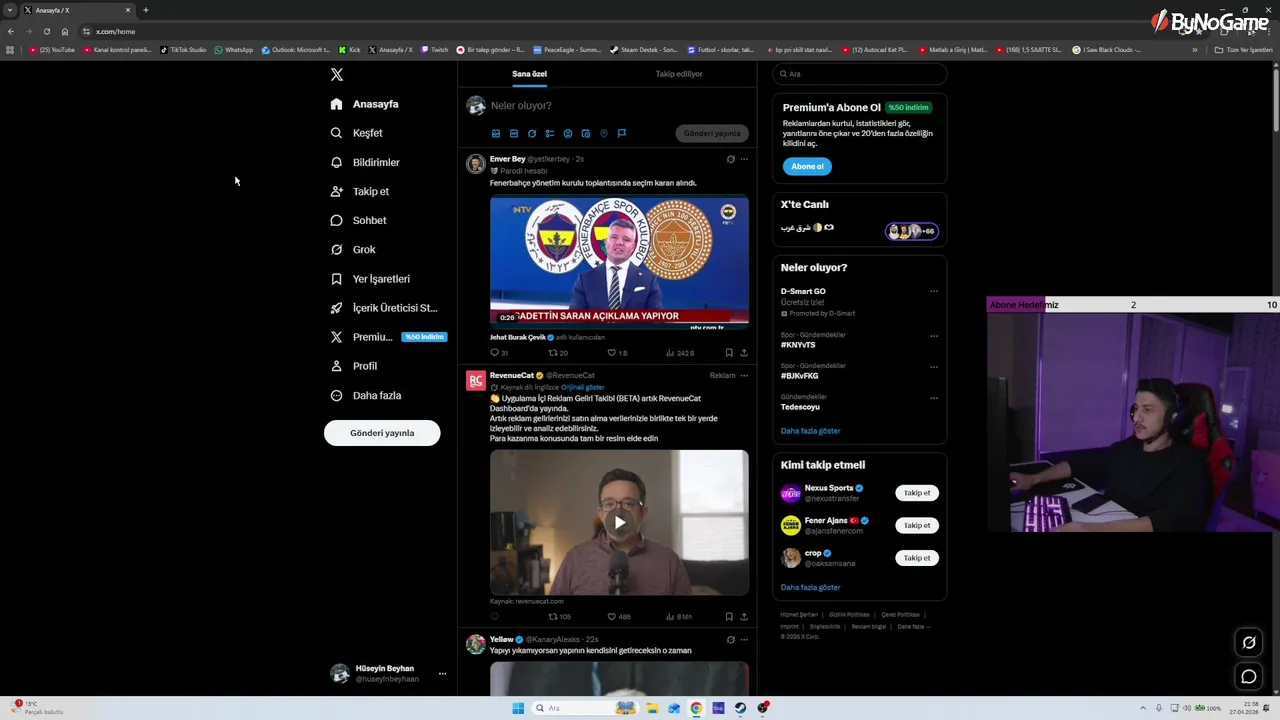Screen dimensions: 1280x720
Task: Bookmark the RevenueCat ad post
Action: (x=729, y=617)
